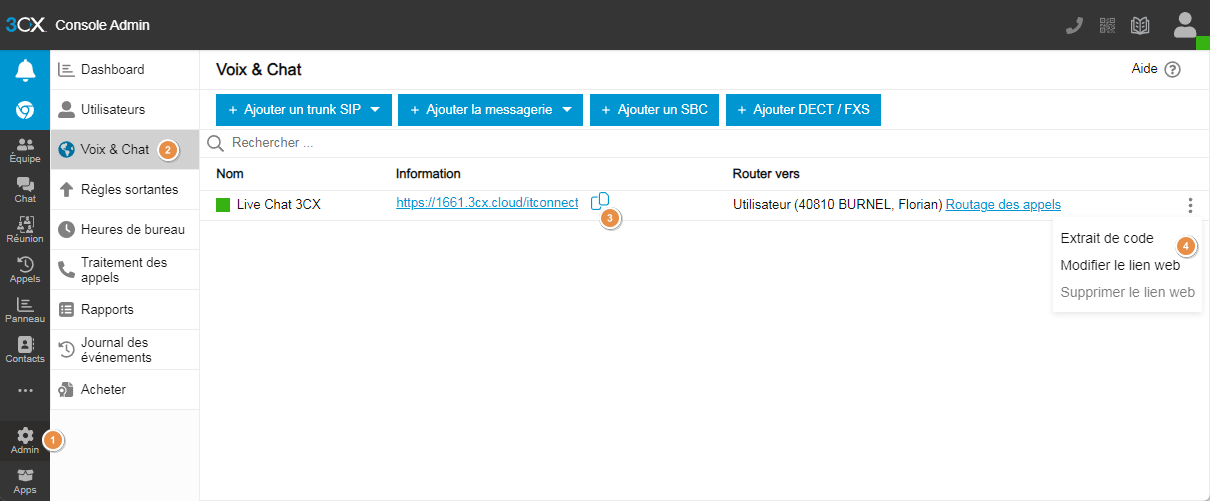This screenshot has height=501, width=1210.
Task: Open the QR code icon in header
Action: click(x=1107, y=25)
